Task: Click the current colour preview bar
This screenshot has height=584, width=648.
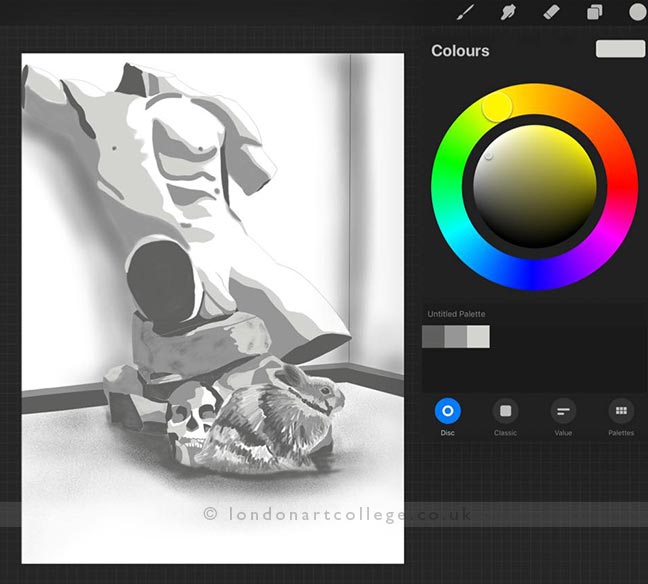Action: 620,49
